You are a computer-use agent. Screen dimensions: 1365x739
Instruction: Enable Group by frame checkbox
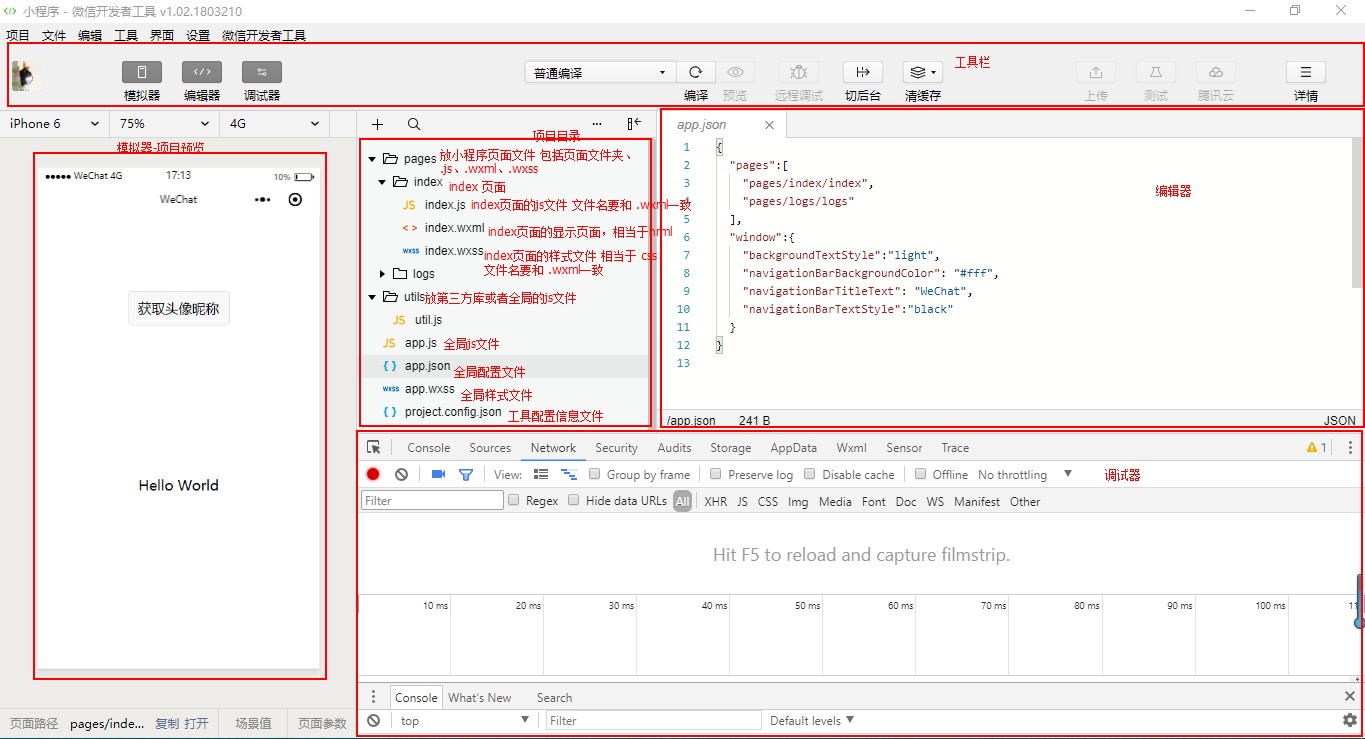(x=595, y=474)
